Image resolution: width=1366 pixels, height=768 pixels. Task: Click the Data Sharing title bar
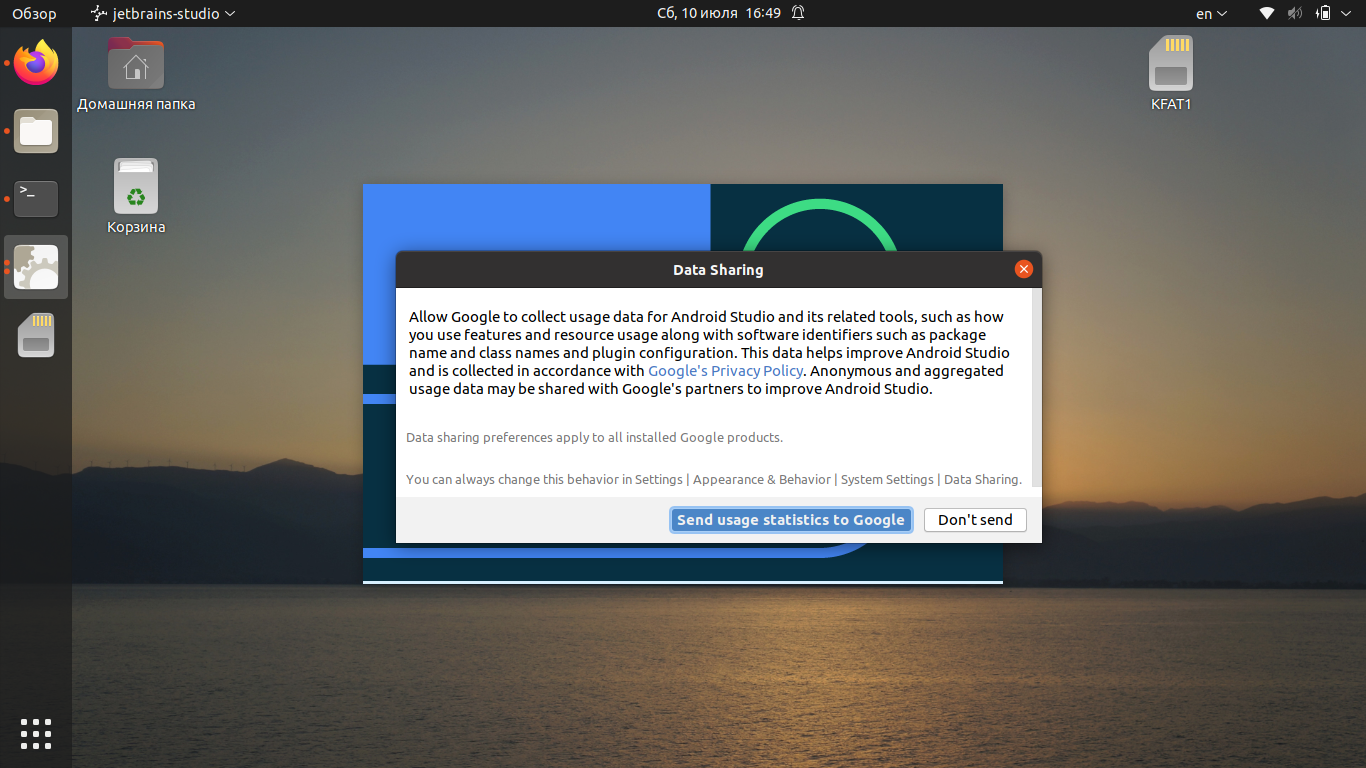tap(718, 270)
